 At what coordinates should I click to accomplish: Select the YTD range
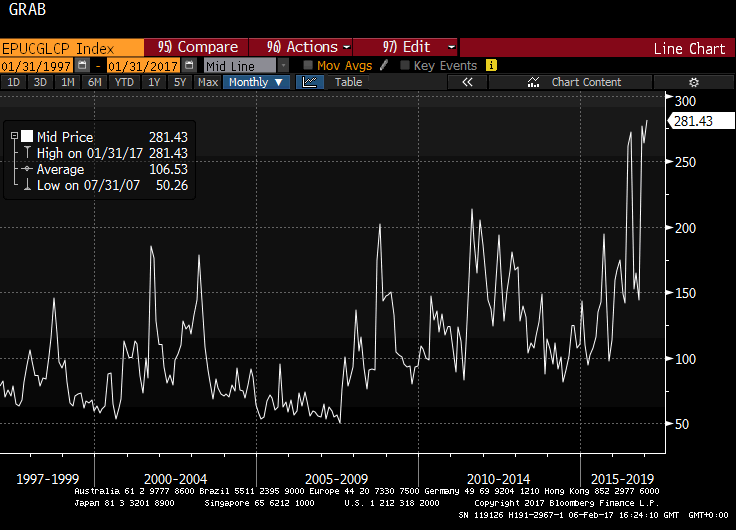(x=124, y=82)
